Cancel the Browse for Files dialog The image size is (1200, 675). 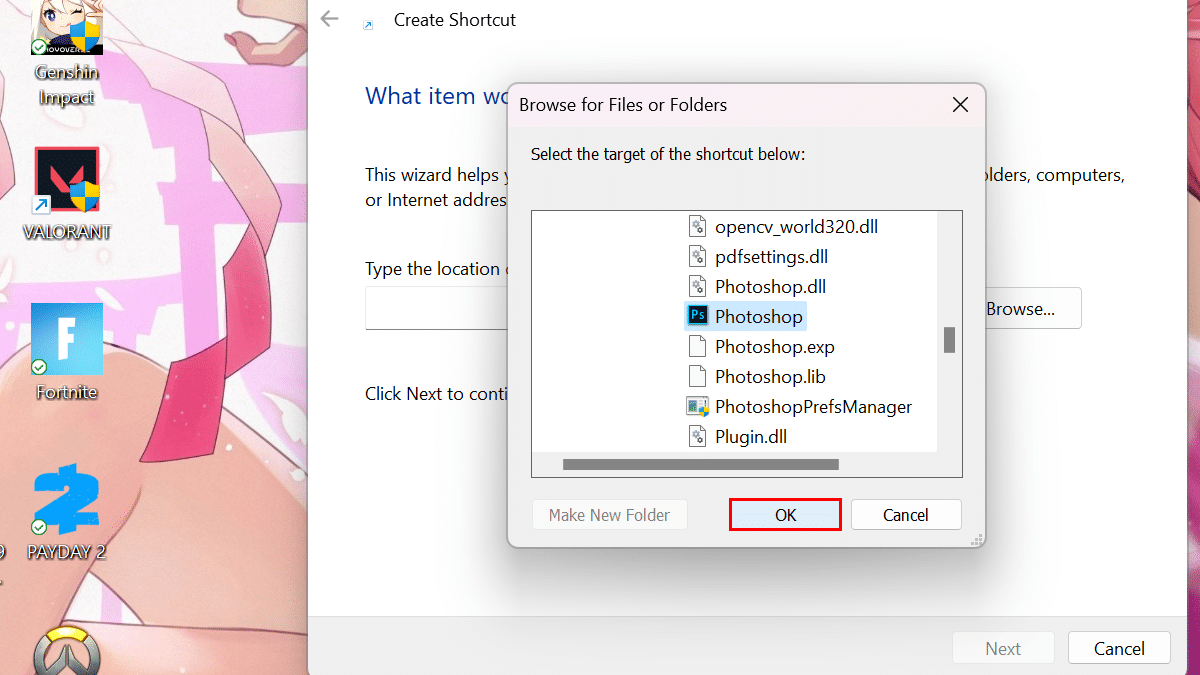click(x=906, y=515)
